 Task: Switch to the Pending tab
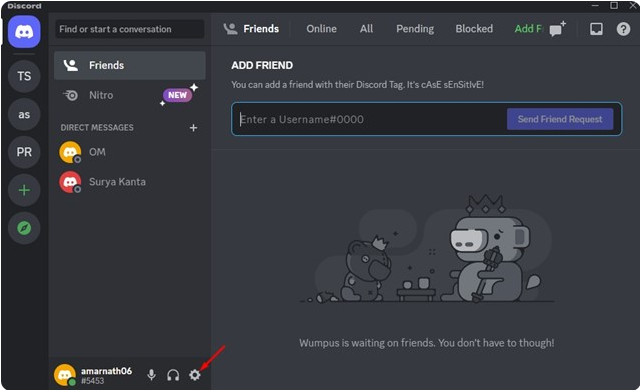(415, 29)
